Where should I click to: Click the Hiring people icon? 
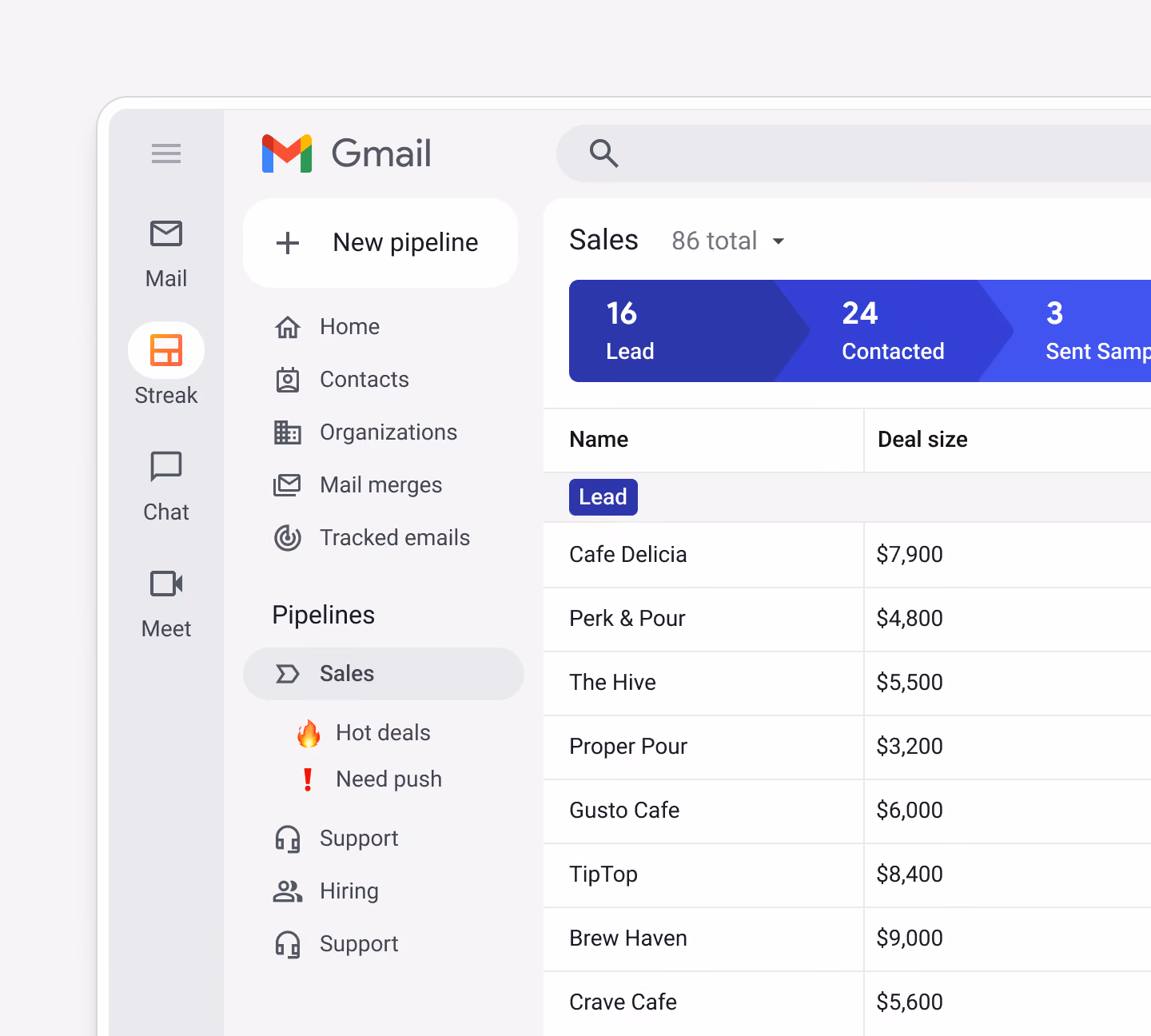tap(288, 891)
